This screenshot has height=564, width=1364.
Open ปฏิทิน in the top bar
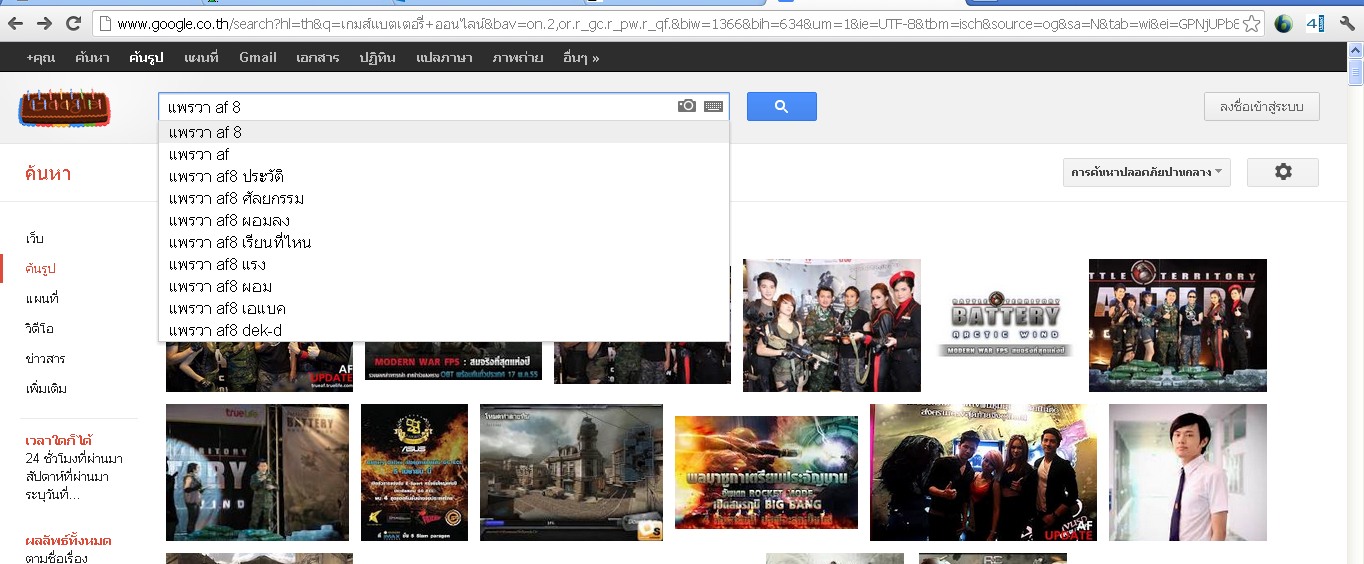[378, 58]
